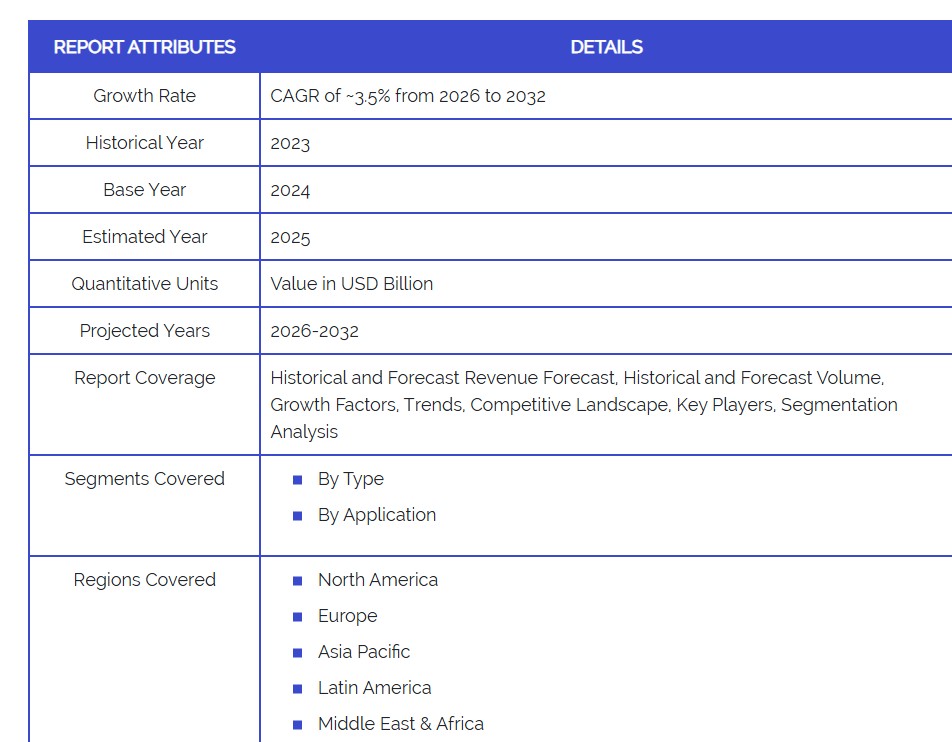Image resolution: width=952 pixels, height=742 pixels.
Task: Click the bullet icon beside Asia Pacific
Action: click(x=297, y=653)
